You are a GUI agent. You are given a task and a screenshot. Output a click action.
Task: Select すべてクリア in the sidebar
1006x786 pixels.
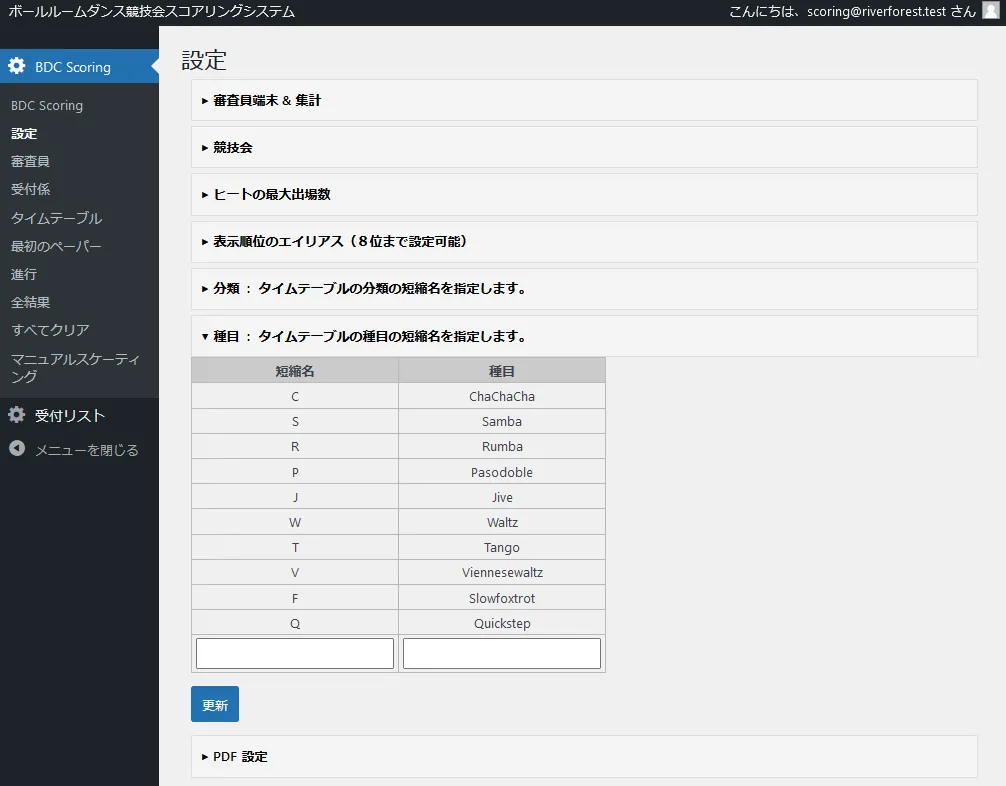point(50,330)
